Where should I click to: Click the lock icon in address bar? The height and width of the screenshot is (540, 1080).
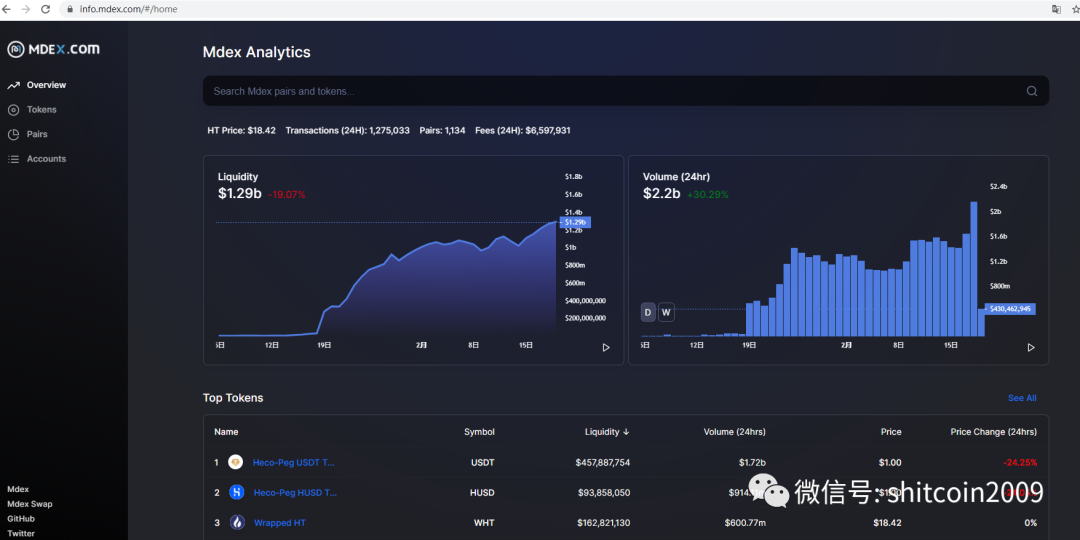coord(70,10)
